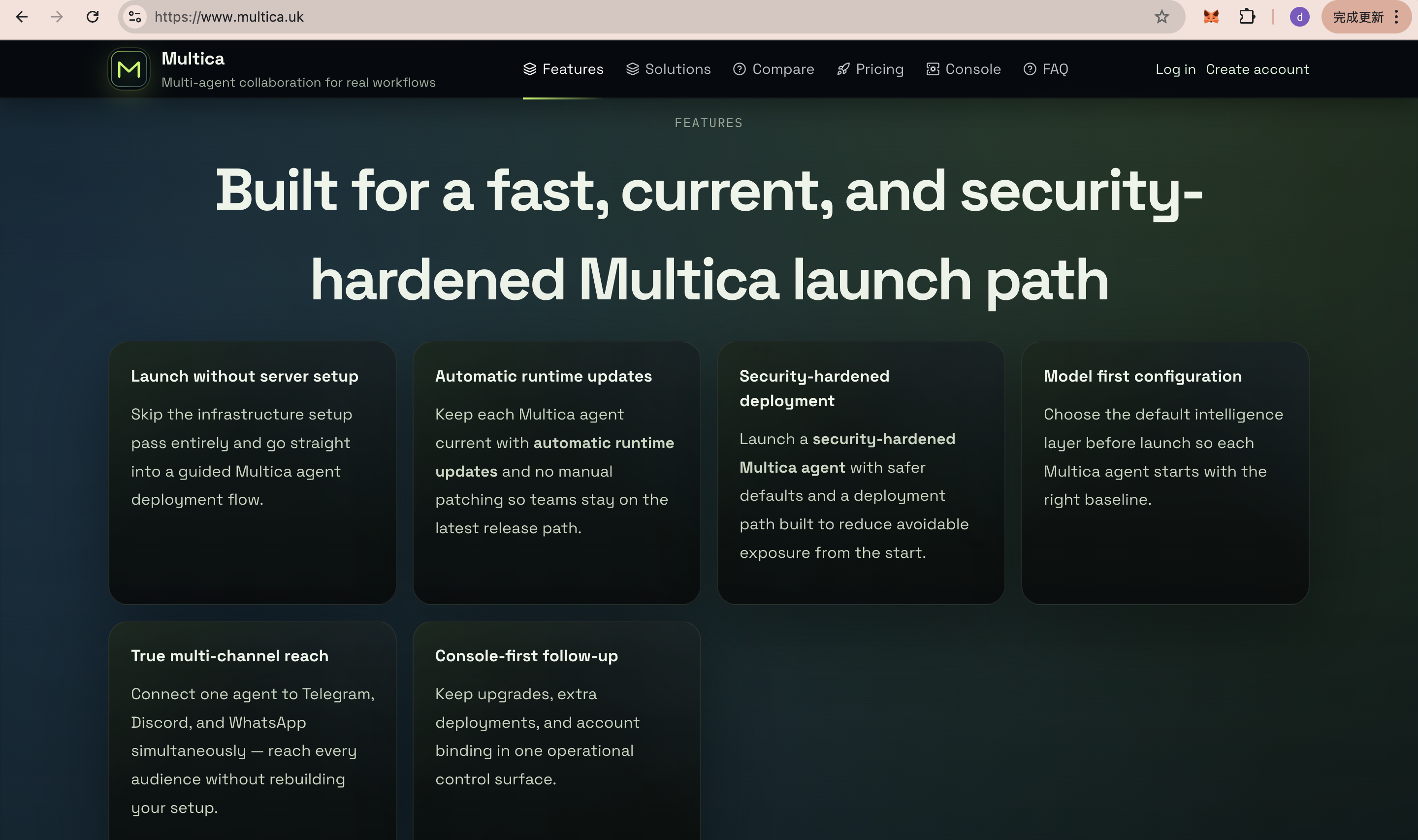1418x840 pixels.
Task: Click the Multica M logo
Action: (129, 69)
